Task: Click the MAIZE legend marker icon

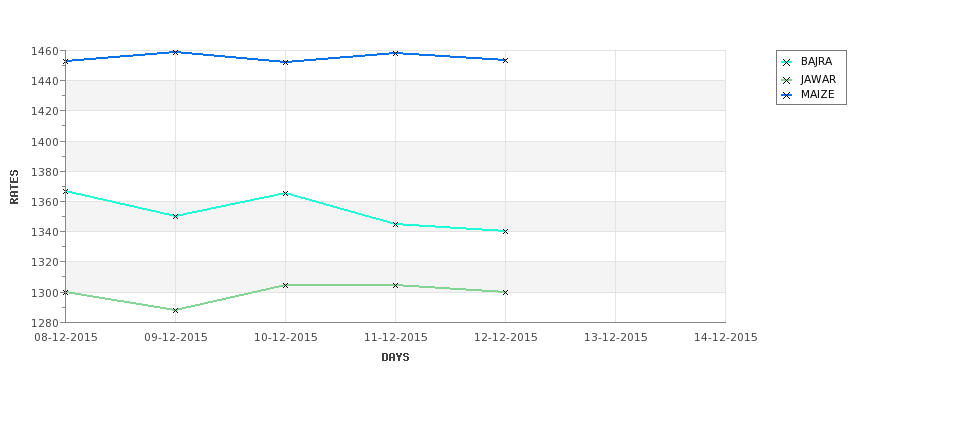Action: (x=787, y=96)
